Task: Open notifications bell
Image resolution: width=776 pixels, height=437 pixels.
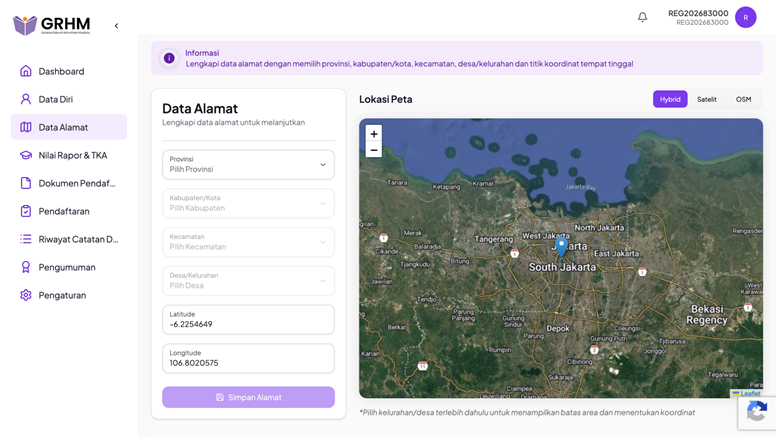Action: pos(642,17)
